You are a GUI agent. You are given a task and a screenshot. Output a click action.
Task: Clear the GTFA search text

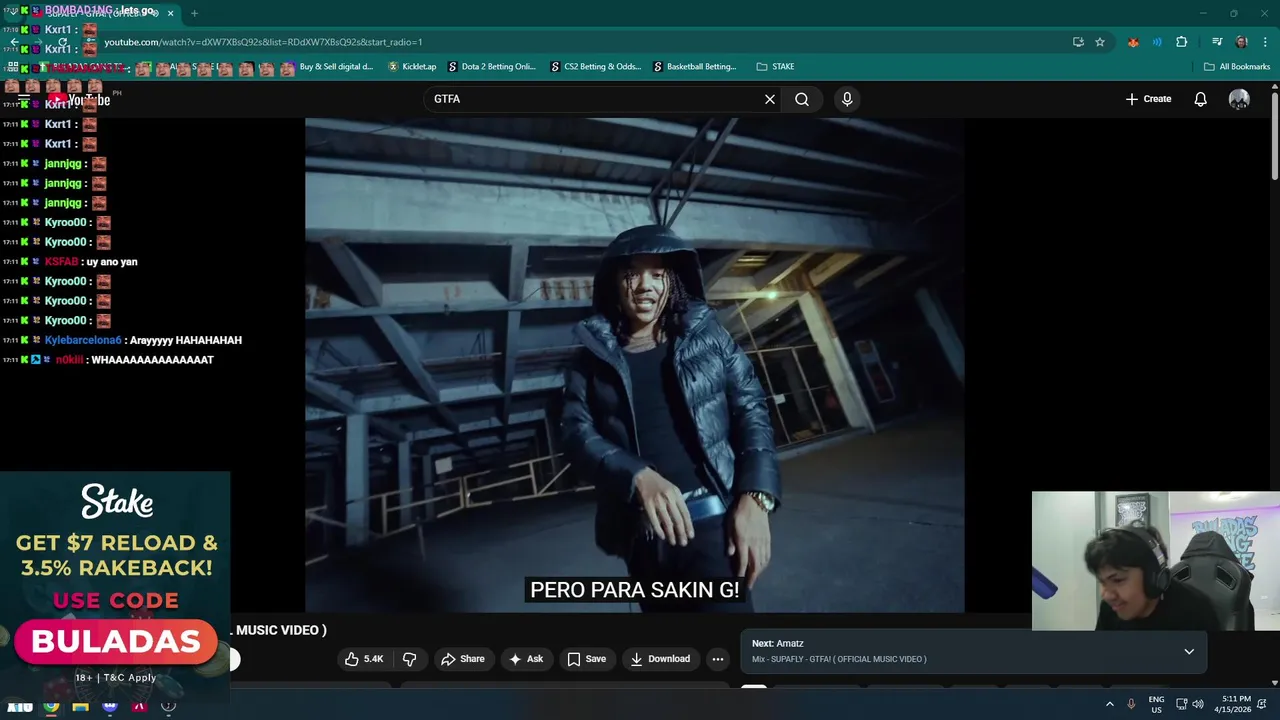pyautogui.click(x=770, y=99)
